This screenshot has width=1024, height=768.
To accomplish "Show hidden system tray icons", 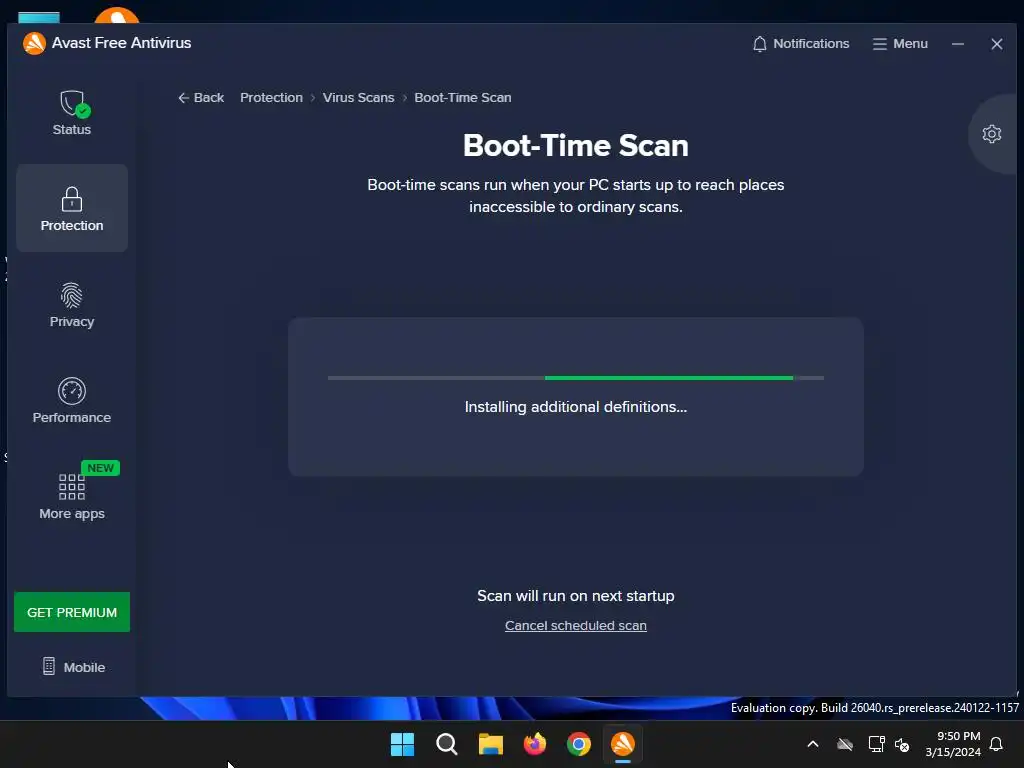I will pyautogui.click(x=813, y=744).
